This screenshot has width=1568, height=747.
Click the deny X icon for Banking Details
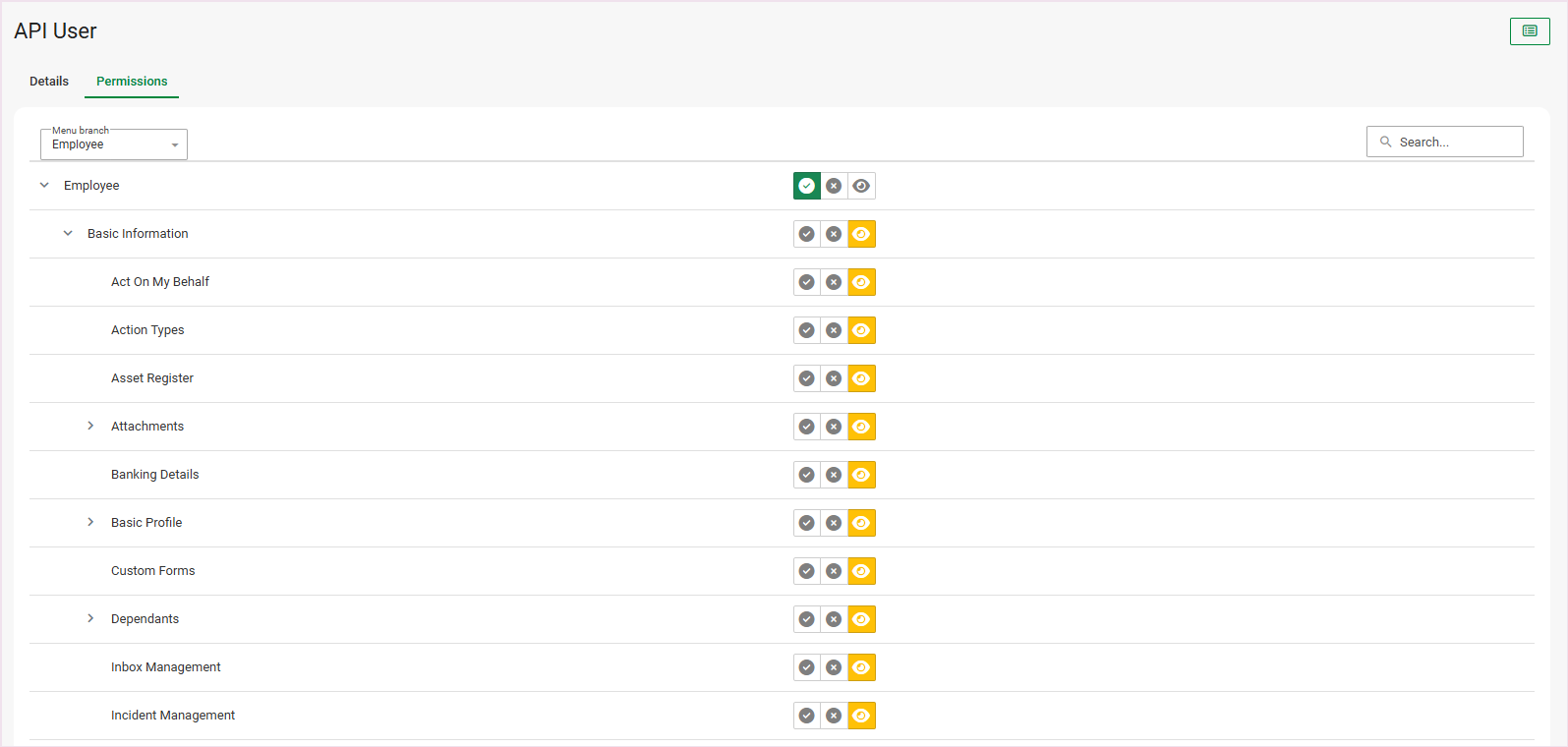(834, 475)
